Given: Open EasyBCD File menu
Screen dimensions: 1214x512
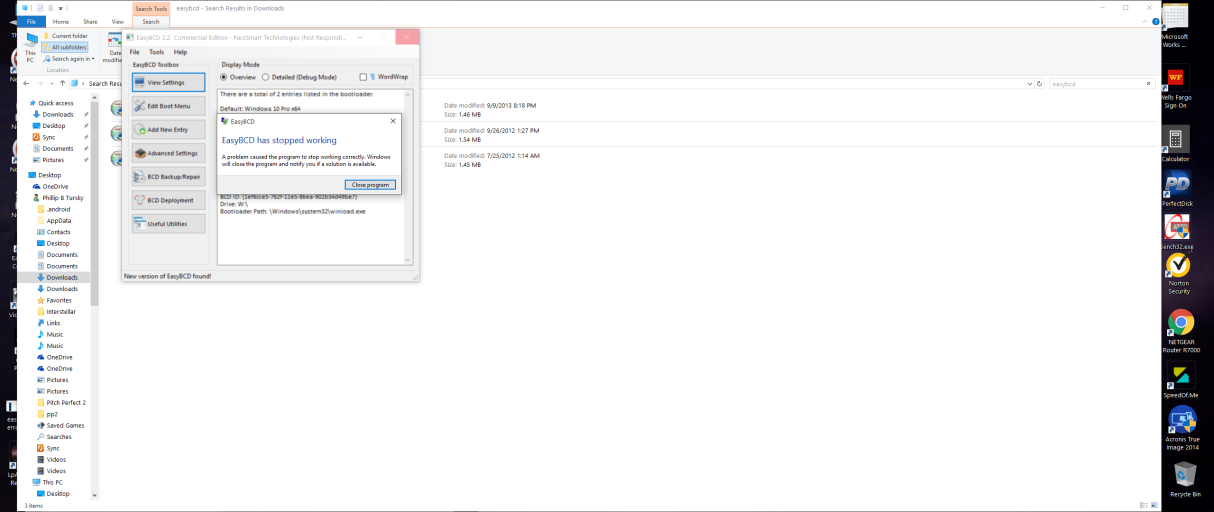Looking at the screenshot, I should pos(134,52).
